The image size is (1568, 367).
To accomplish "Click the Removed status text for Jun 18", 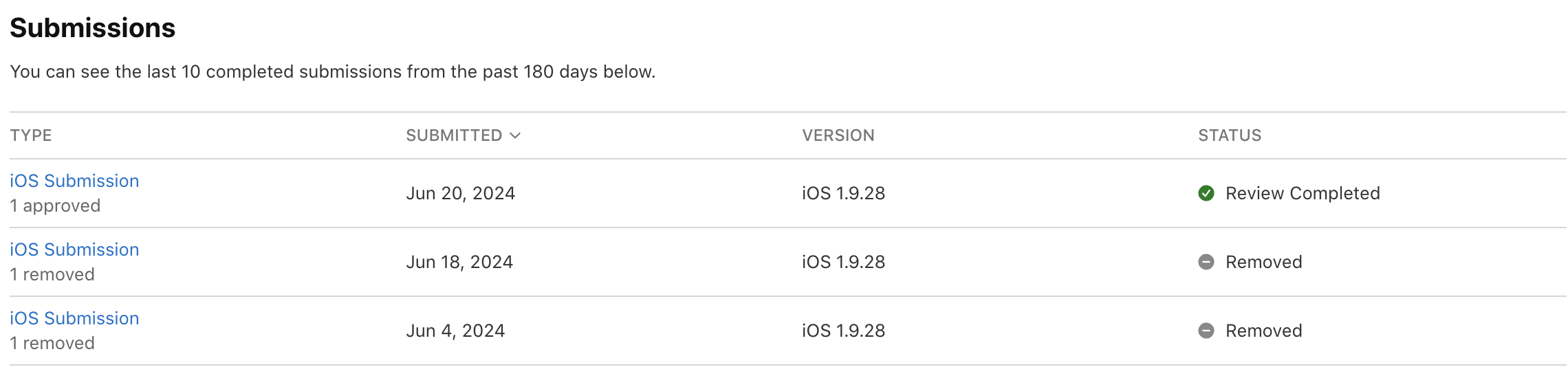I will (1263, 262).
